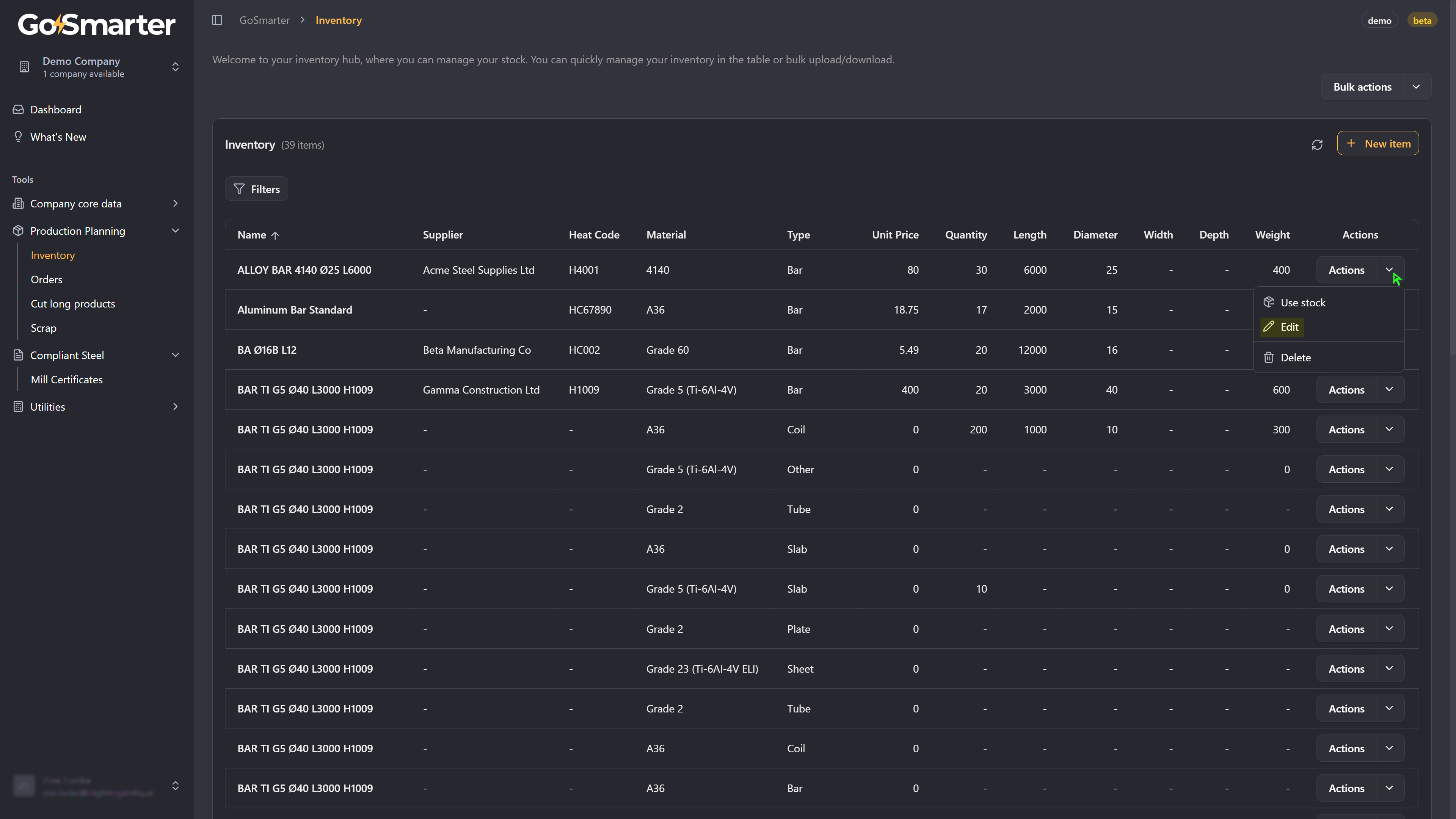Open the Bulk actions dropdown arrow
Viewport: 1456px width, 819px height.
coord(1416,87)
